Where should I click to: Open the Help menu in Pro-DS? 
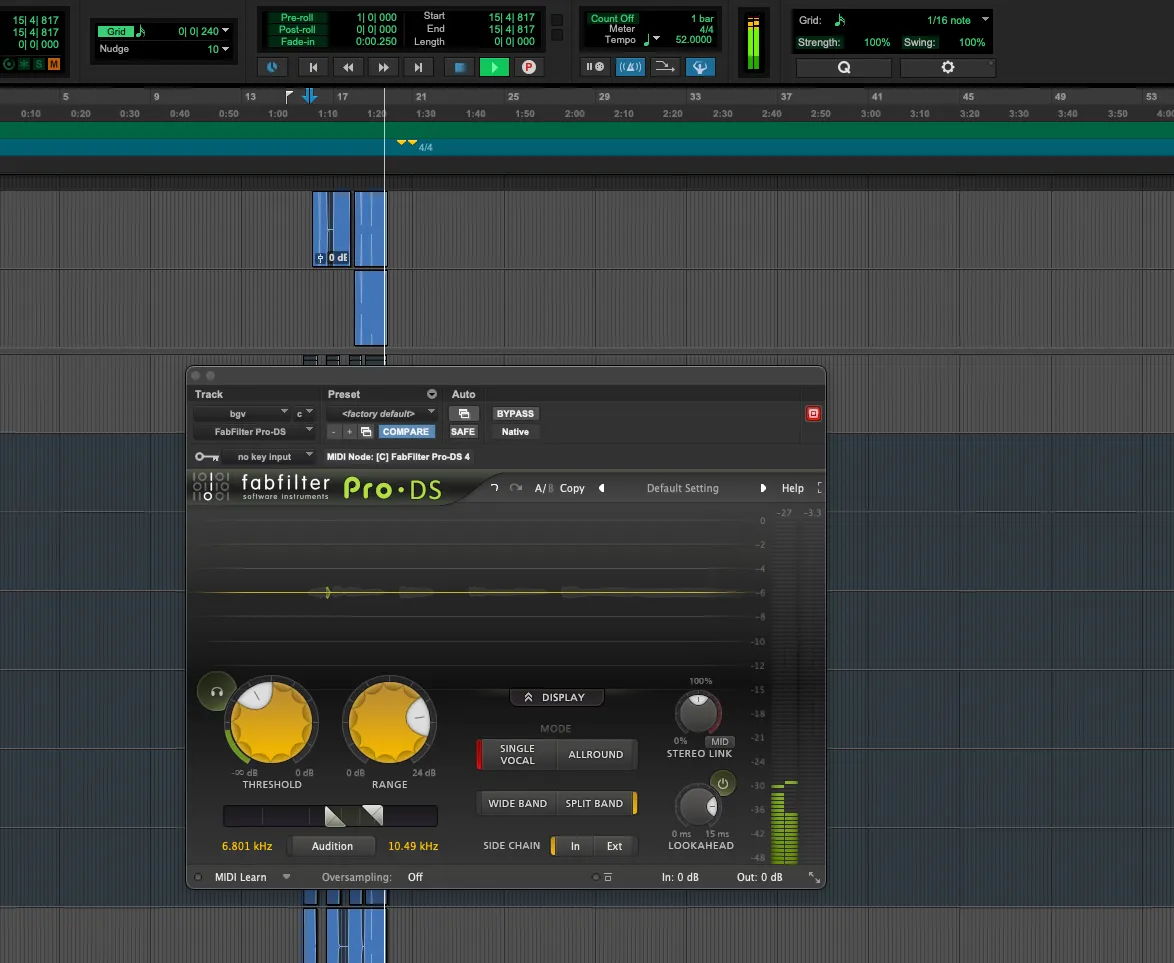click(792, 488)
